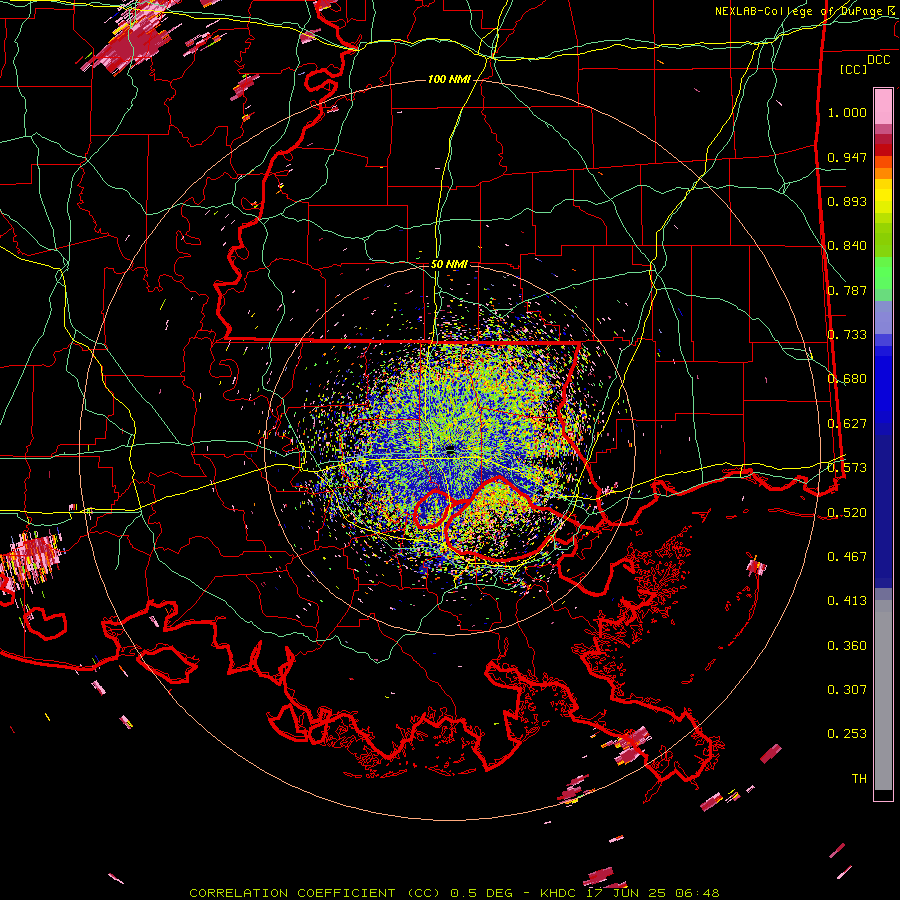
Task: Select the 0.947 color scale value
Action: pos(847,157)
